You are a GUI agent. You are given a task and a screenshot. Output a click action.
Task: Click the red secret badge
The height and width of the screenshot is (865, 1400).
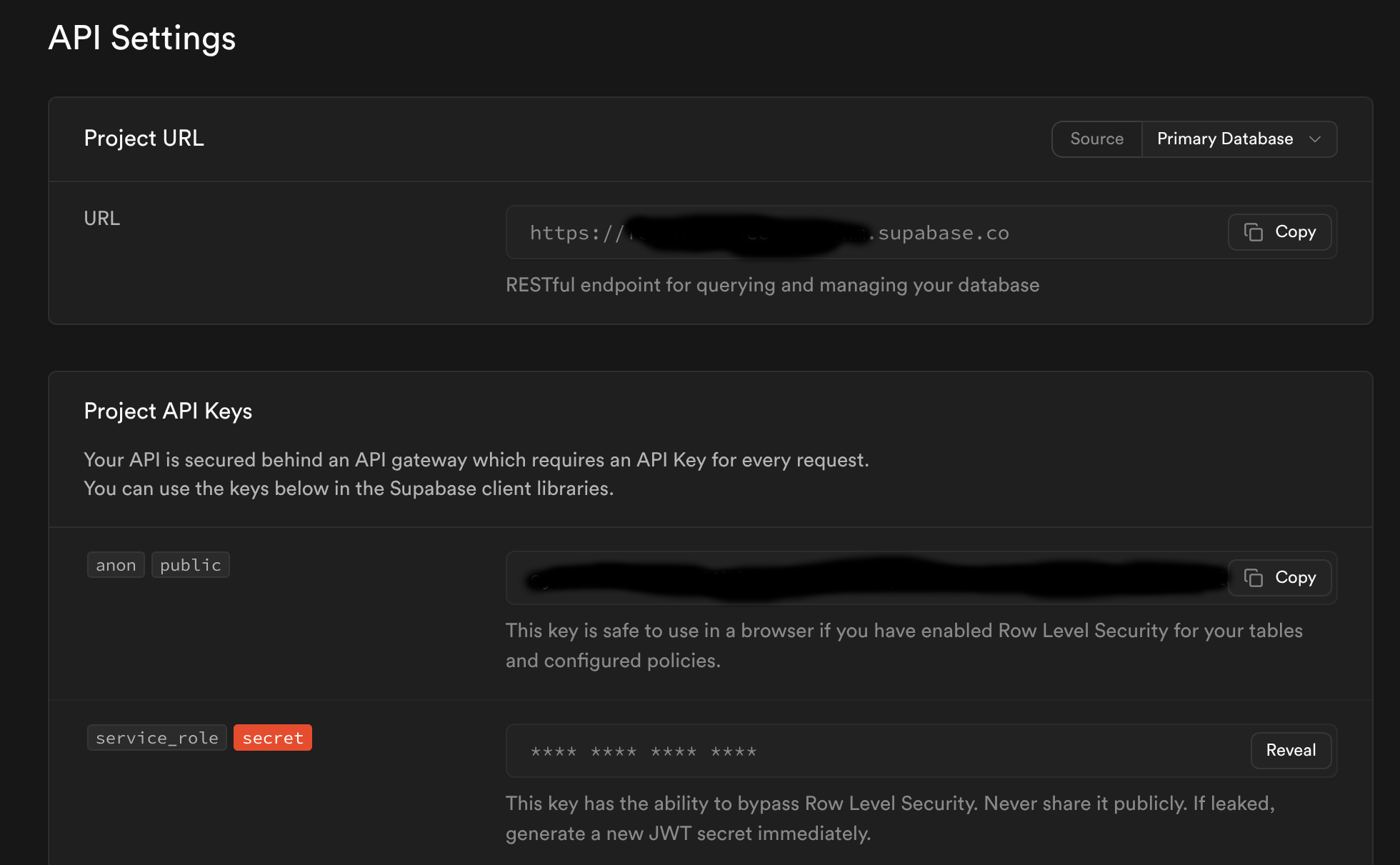272,738
